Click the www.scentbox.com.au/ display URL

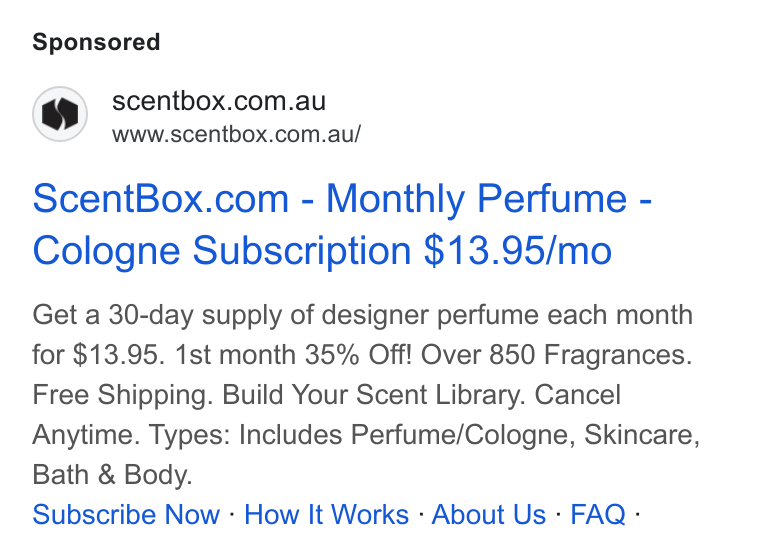point(237,134)
